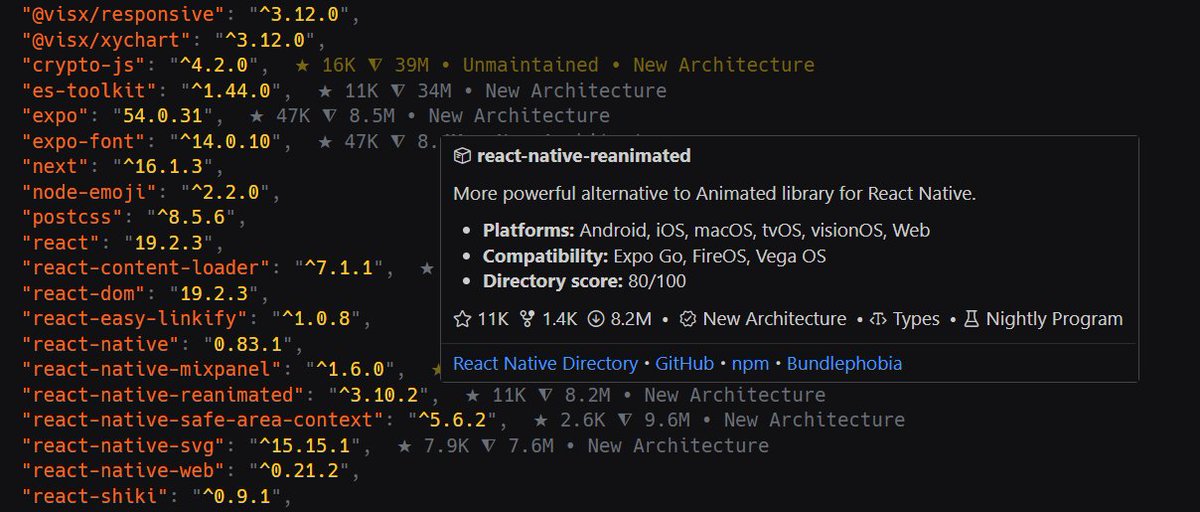The width and height of the screenshot is (1200, 512).
Task: Click the fork icon showing 1.4K
Action: click(528, 319)
